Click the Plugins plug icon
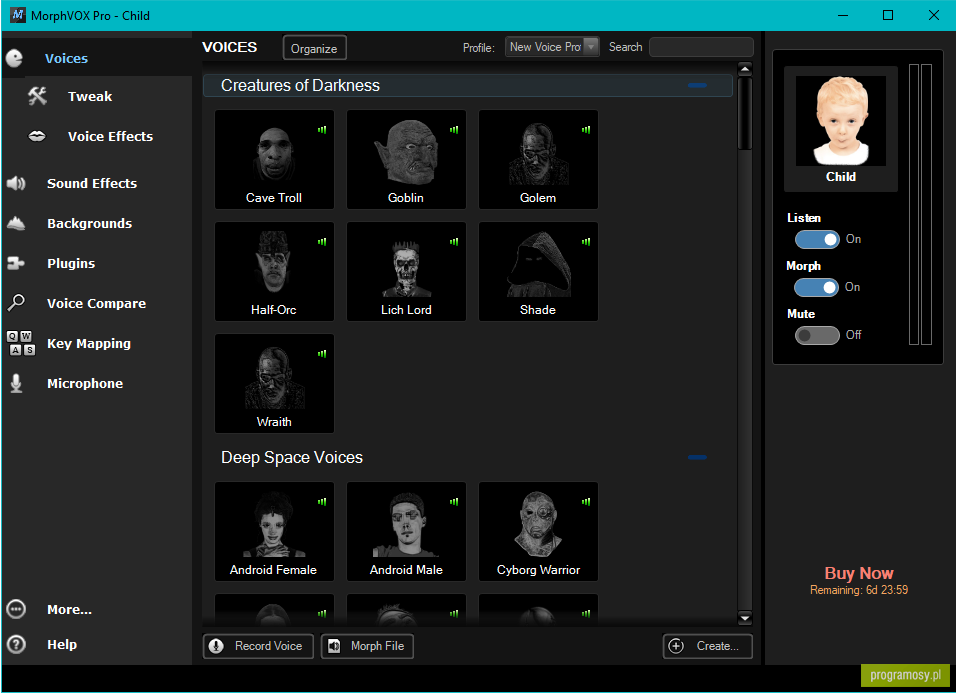The width and height of the screenshot is (956, 693). 16,263
